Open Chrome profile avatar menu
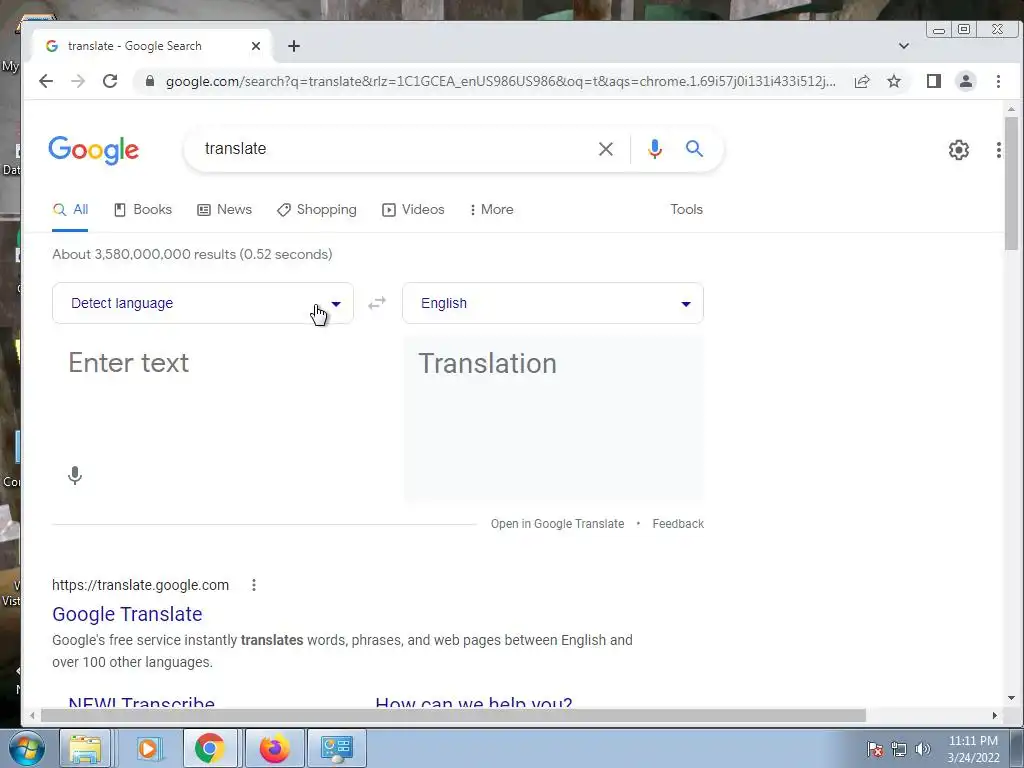This screenshot has height=768, width=1024. pos(966,81)
